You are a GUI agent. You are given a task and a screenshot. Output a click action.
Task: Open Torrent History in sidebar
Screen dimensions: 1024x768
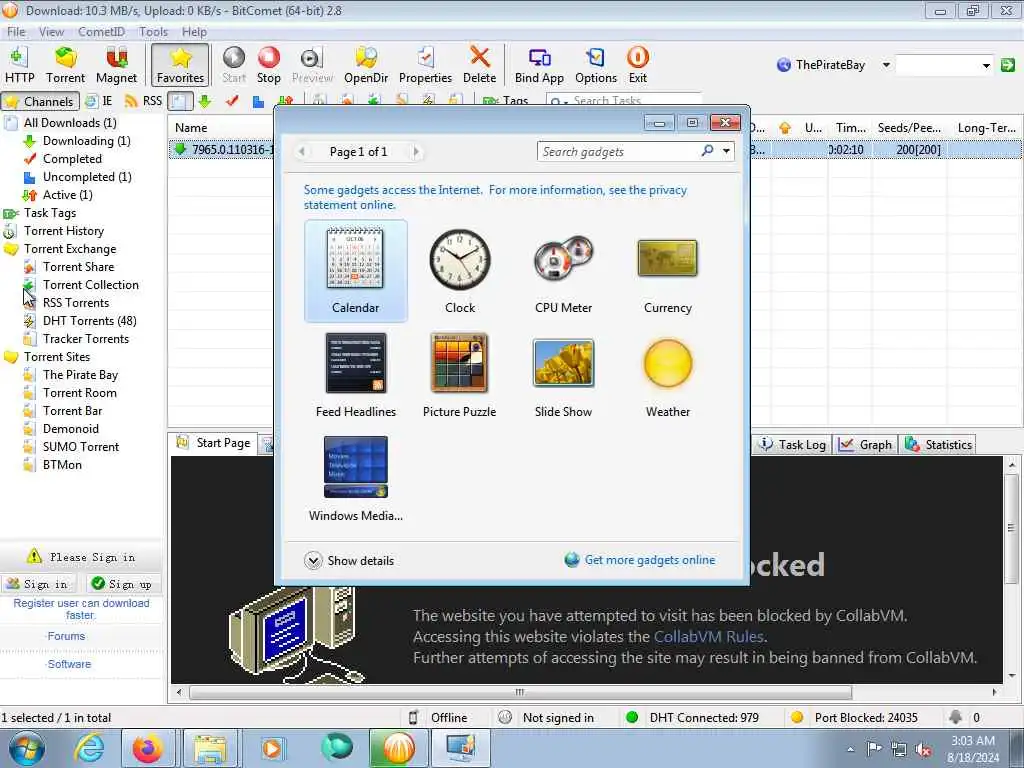tap(63, 231)
